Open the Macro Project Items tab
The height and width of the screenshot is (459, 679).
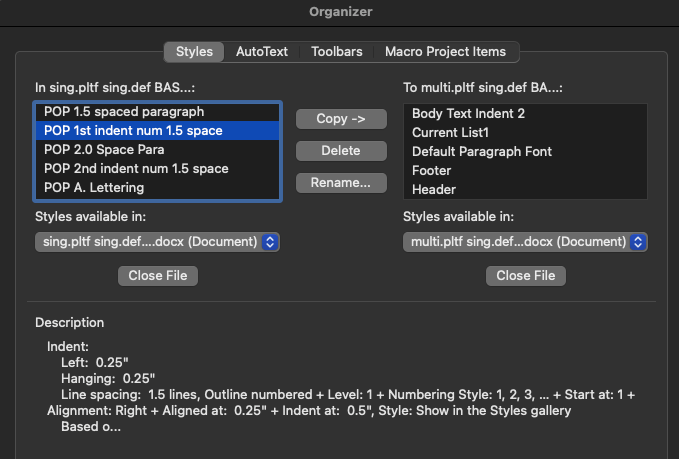click(445, 52)
